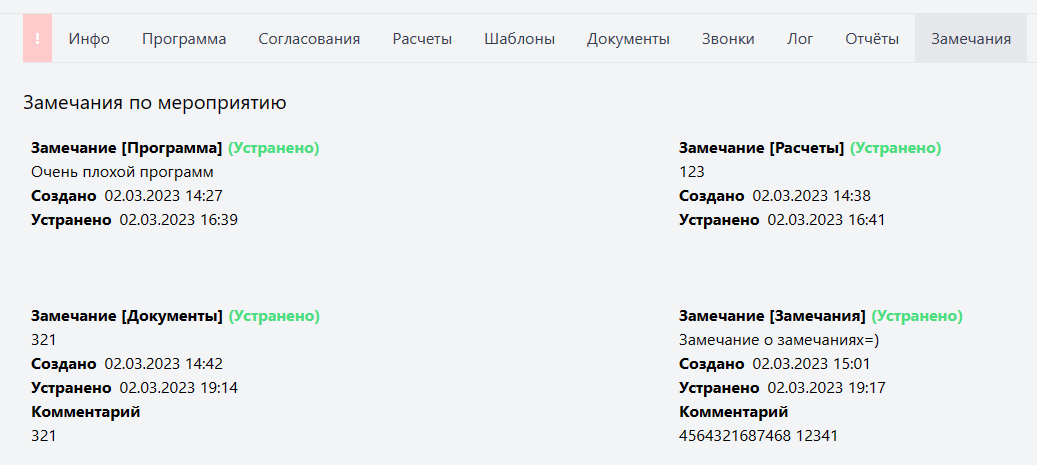Click the Замечание [Документы] heading
1037x465 pixels.
(x=127, y=316)
